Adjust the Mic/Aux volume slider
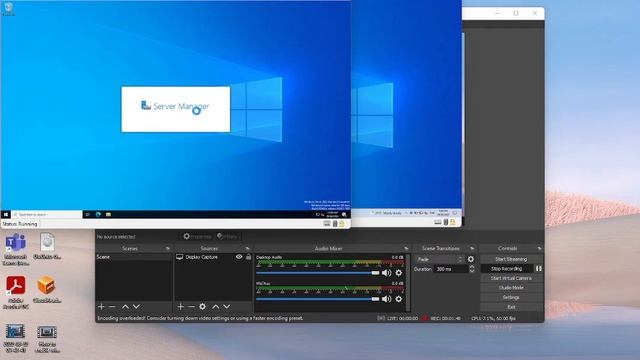This screenshot has width=640, height=360. (318, 299)
